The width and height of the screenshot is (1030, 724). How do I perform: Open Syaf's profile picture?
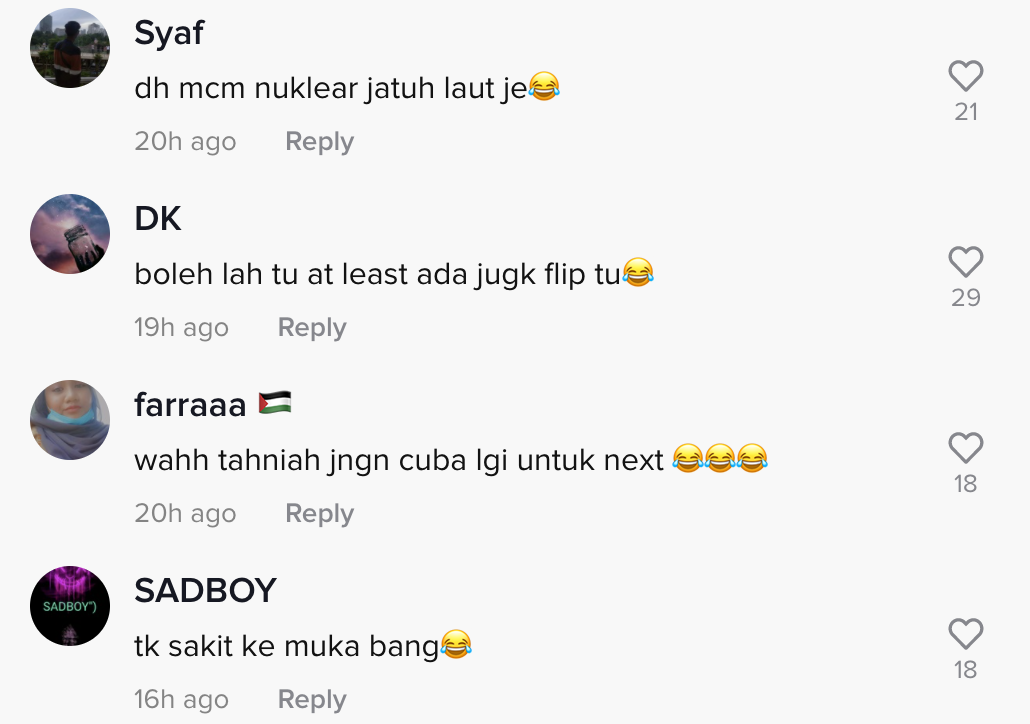coord(70,48)
